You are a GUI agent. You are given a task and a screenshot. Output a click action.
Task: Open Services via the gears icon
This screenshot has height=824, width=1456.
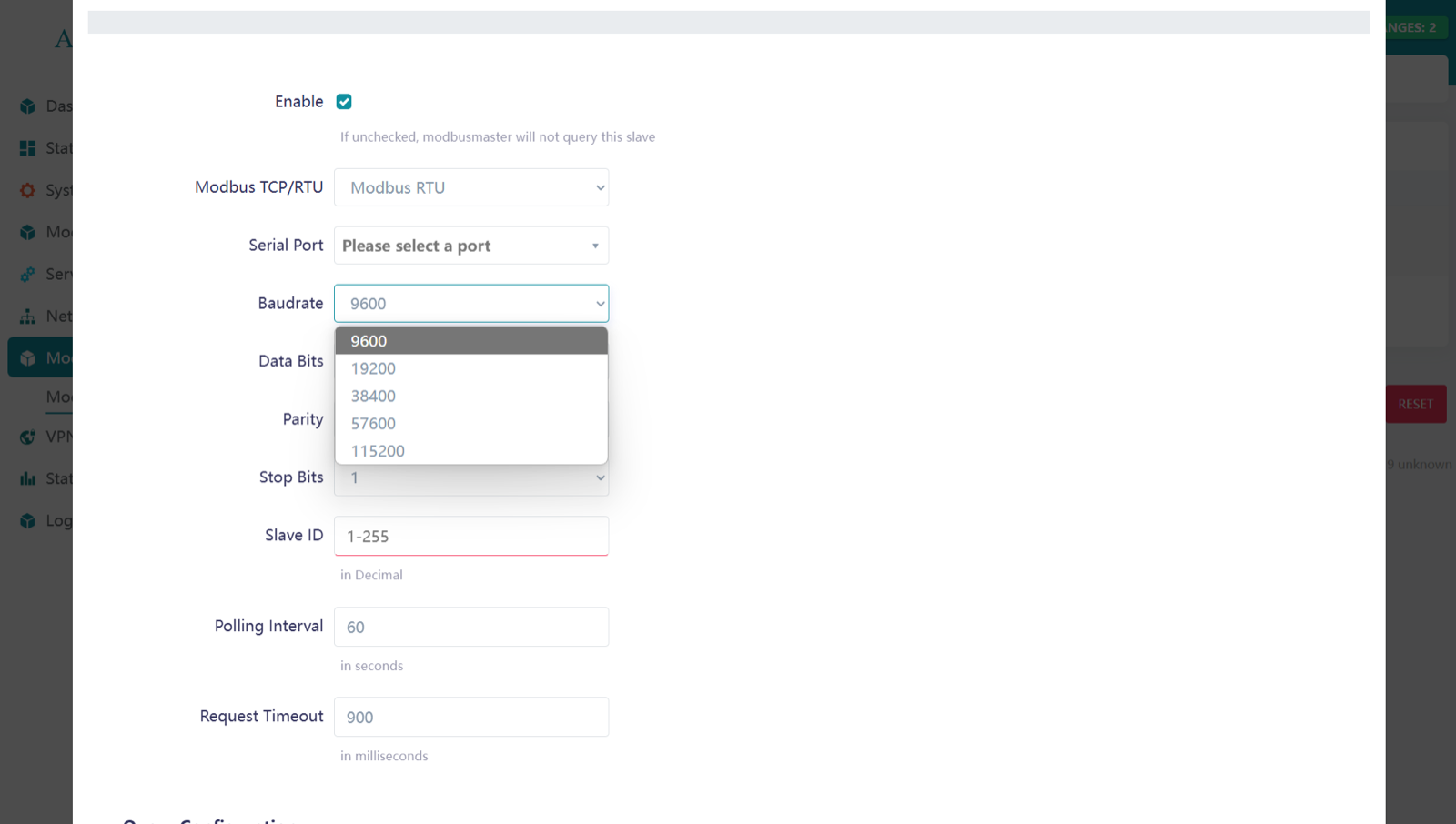click(28, 274)
